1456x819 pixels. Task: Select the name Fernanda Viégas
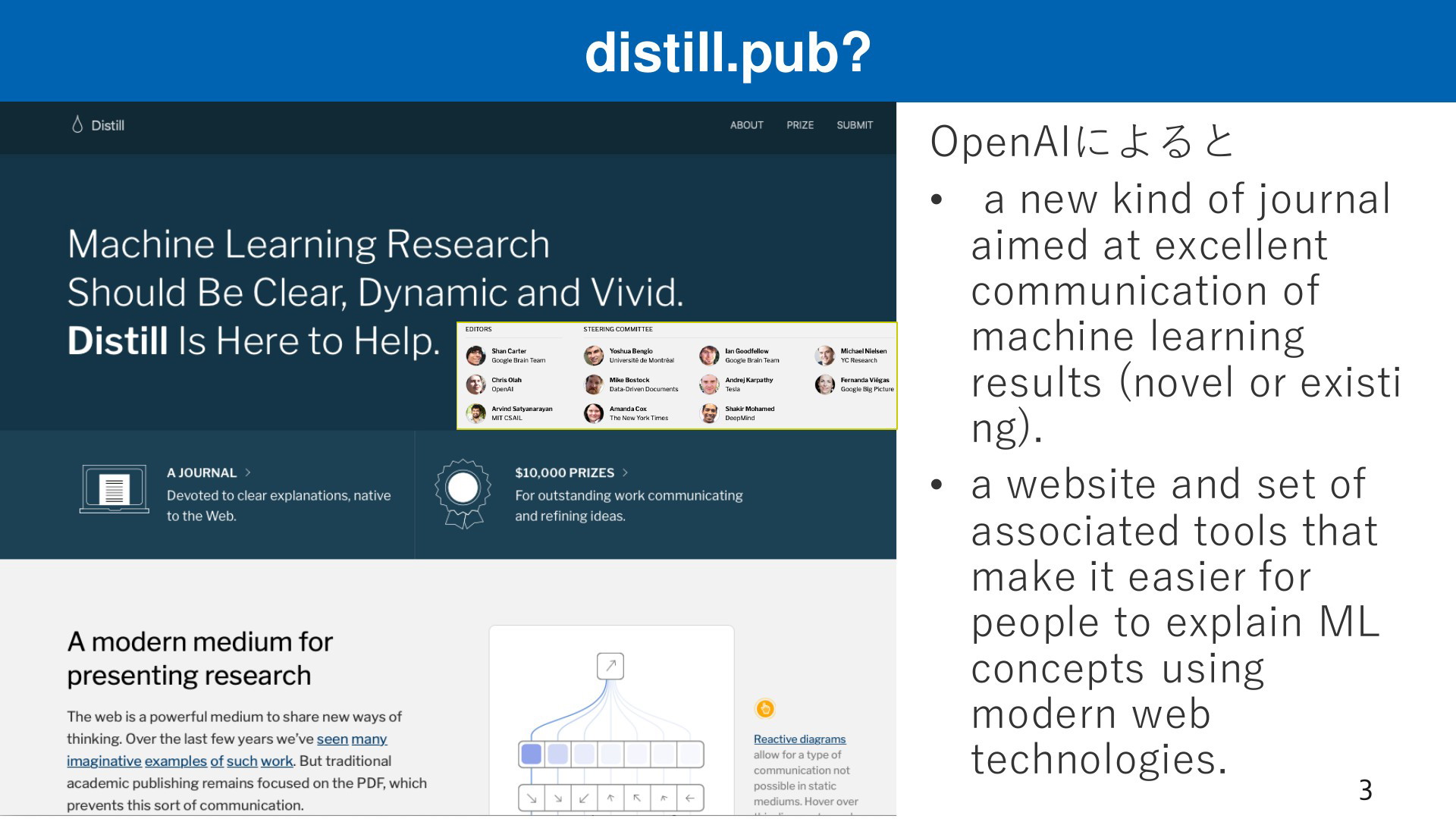pos(865,380)
